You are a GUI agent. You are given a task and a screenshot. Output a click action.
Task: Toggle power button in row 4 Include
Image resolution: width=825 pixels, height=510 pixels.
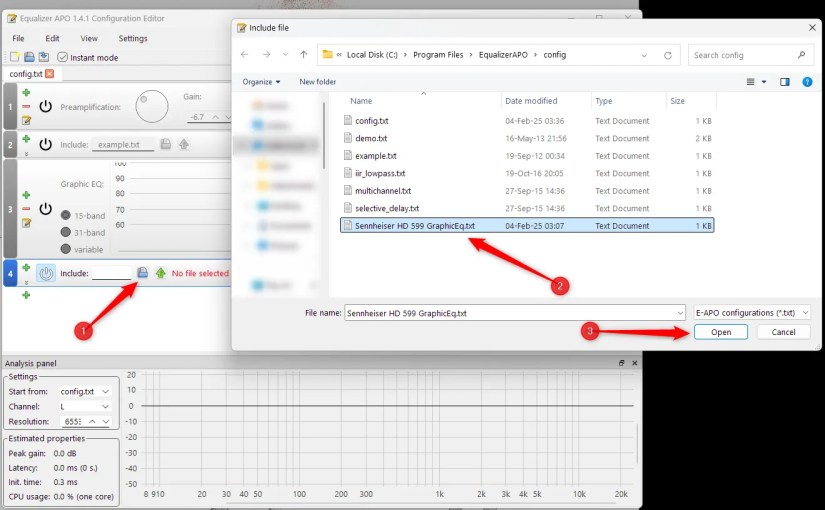click(46, 273)
